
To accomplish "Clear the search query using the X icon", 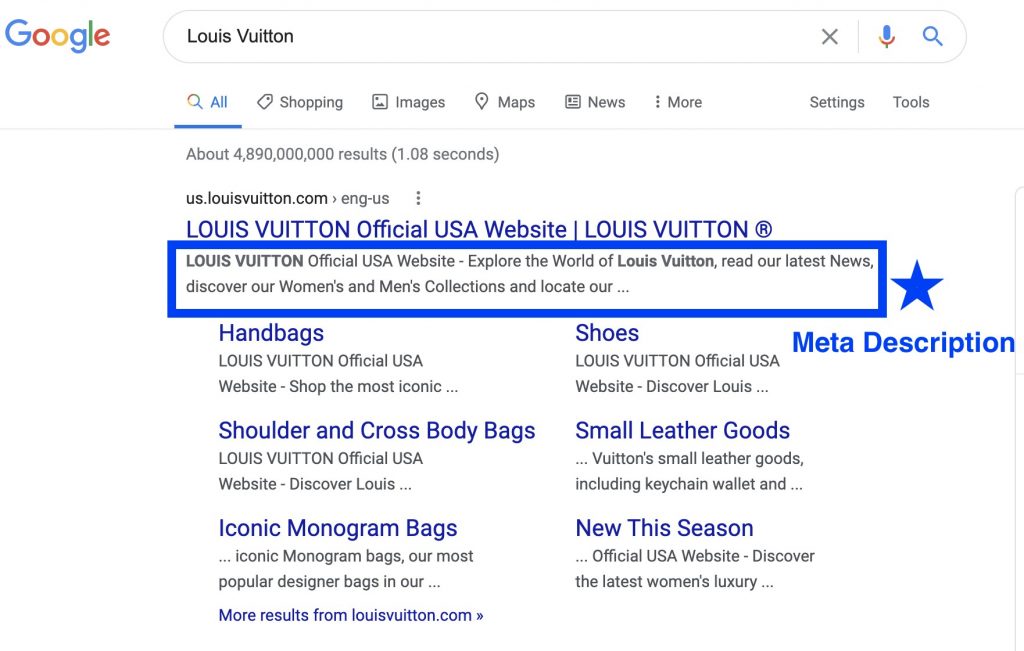I will 829,36.
